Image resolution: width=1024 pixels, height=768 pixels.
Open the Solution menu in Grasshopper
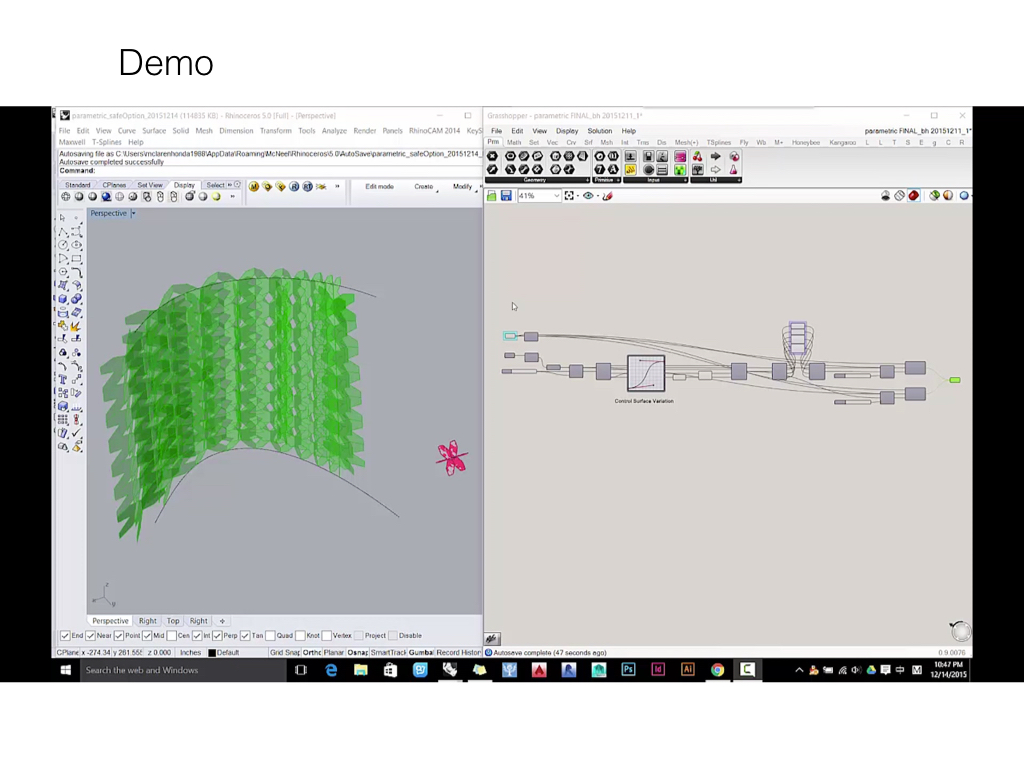(x=599, y=131)
